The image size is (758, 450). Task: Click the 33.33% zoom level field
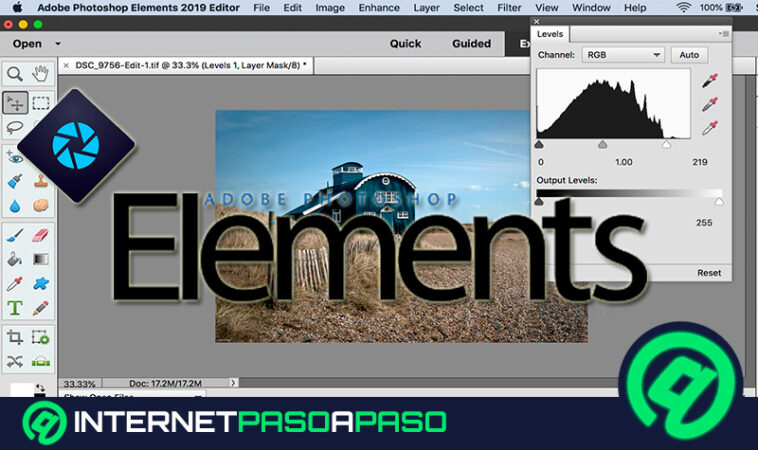click(x=79, y=384)
